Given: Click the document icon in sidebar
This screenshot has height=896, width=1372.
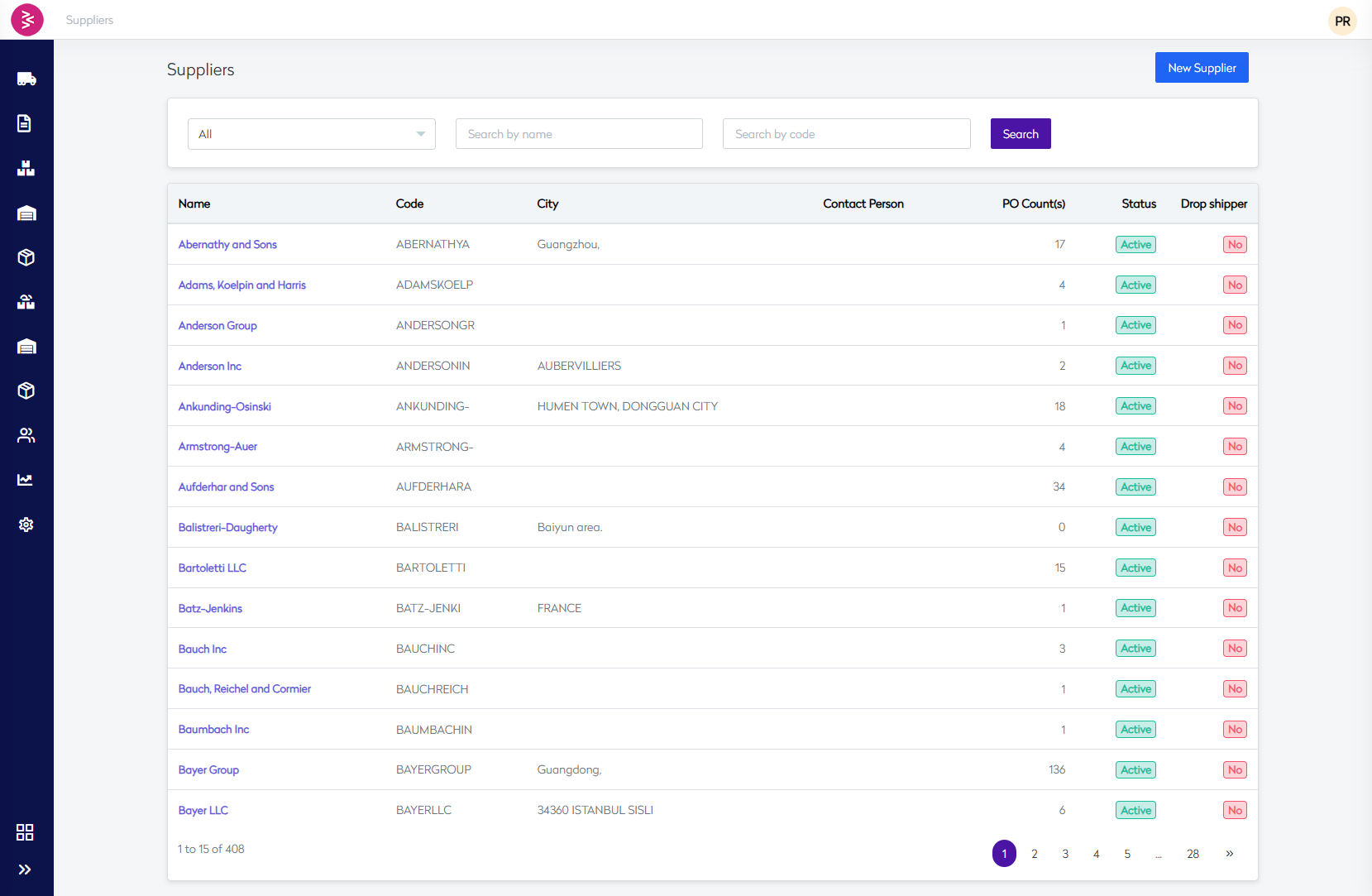Looking at the screenshot, I should point(25,123).
